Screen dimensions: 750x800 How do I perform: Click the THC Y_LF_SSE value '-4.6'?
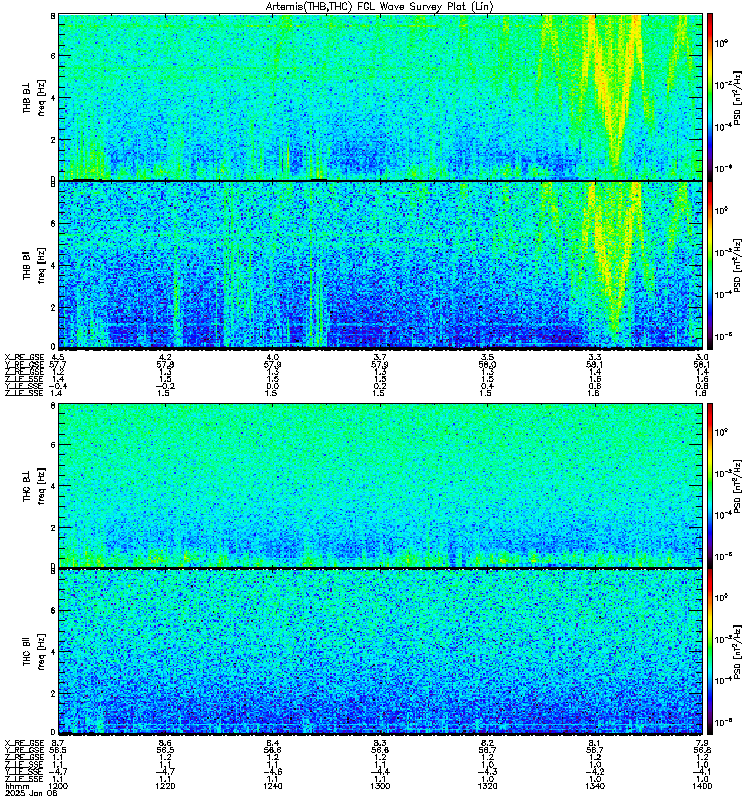[x=272, y=772]
